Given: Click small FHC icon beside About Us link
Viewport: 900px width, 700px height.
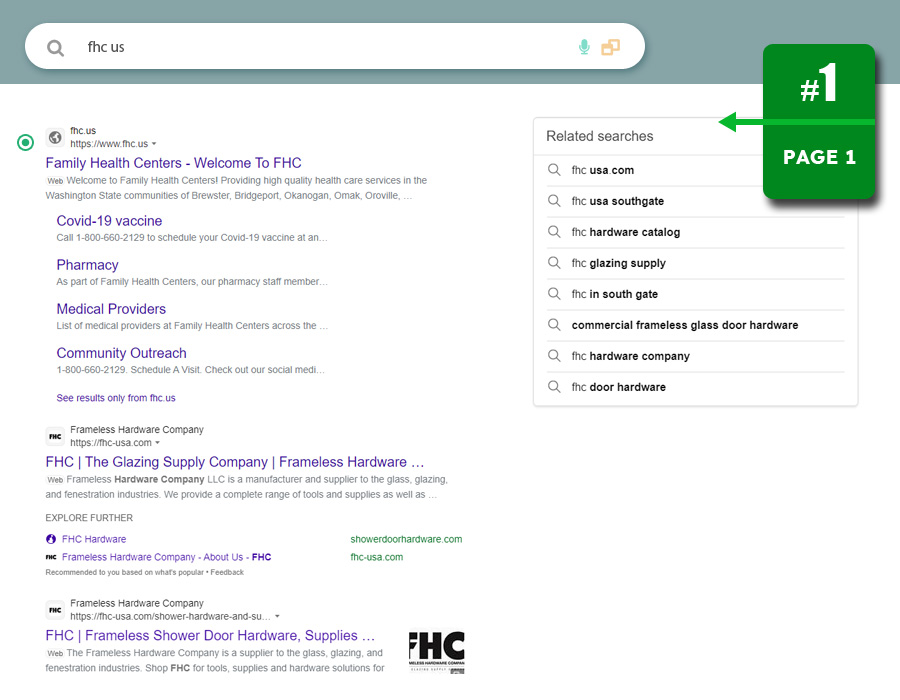Looking at the screenshot, I should click(x=51, y=557).
